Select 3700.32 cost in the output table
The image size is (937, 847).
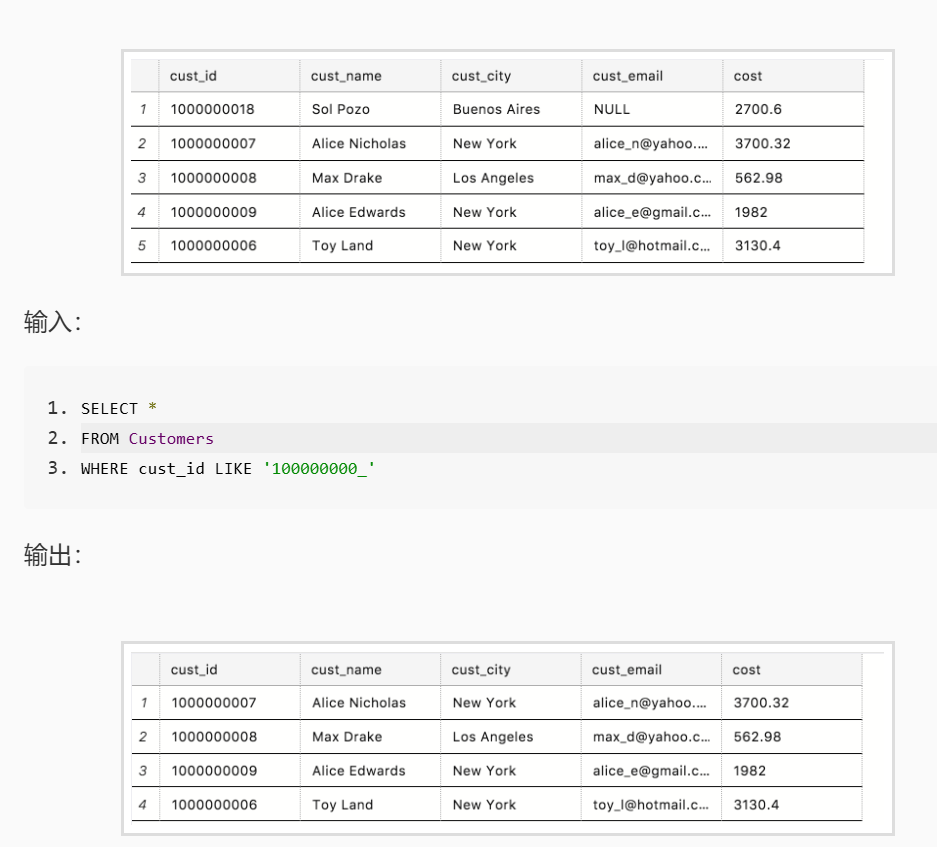tap(792, 702)
